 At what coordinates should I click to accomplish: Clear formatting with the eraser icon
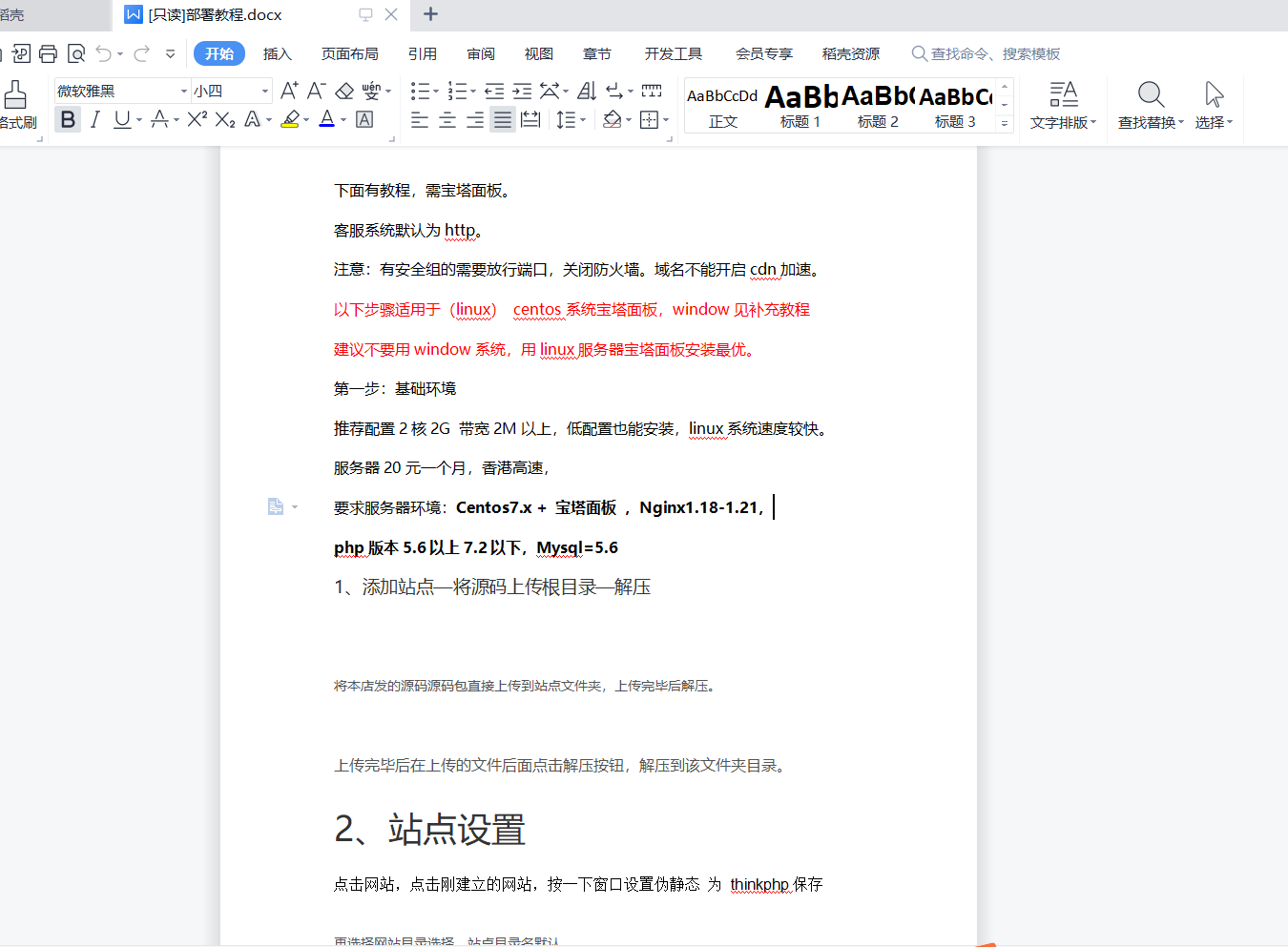pos(344,90)
